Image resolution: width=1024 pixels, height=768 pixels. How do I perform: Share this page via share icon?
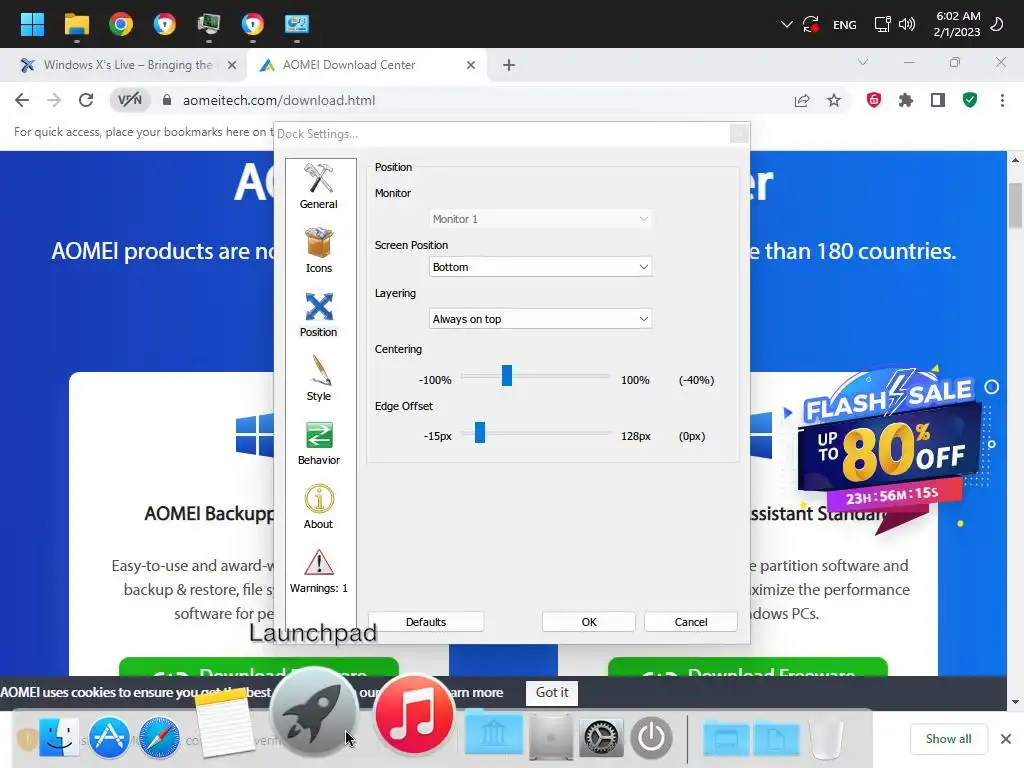[802, 100]
